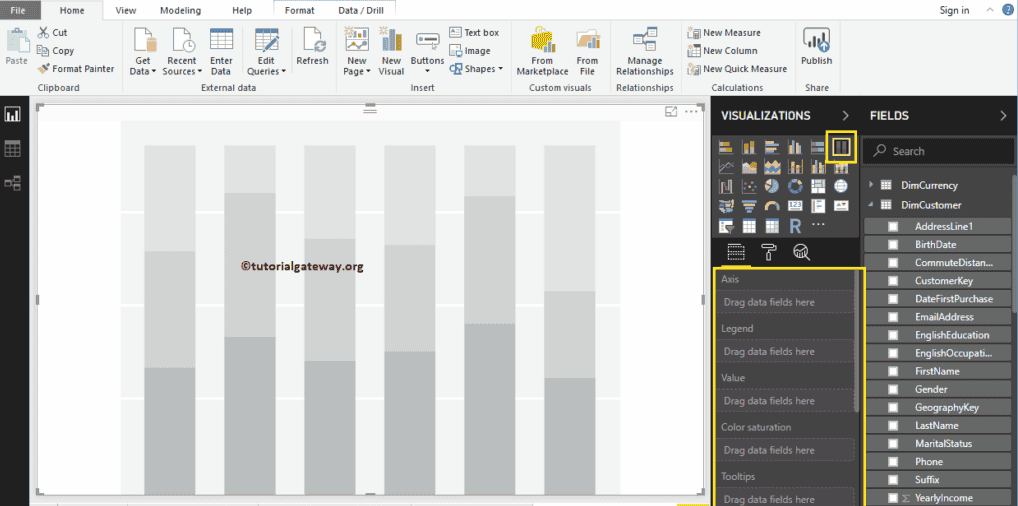Select the Stacked column chart visualization
This screenshot has width=1018, height=506.
pos(749,148)
